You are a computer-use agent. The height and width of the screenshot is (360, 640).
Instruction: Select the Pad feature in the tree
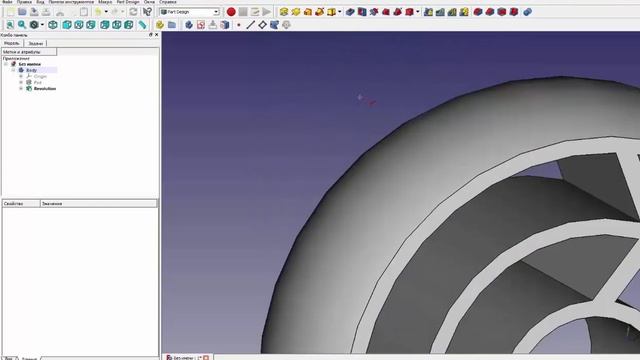[x=38, y=82]
